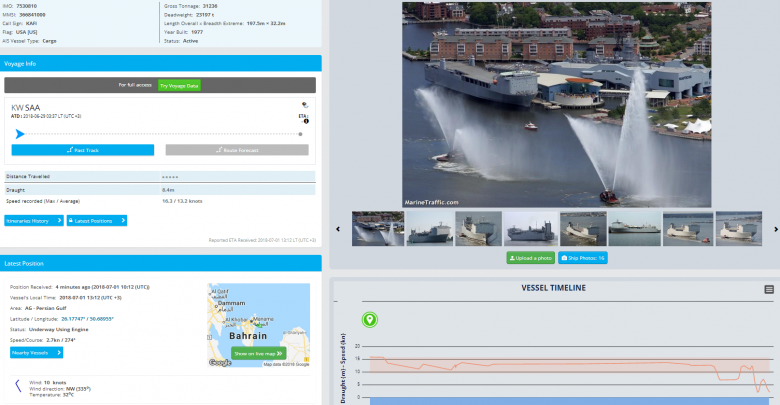The width and height of the screenshot is (780, 405).
Task: Click the ETA info icon
Action: (x=306, y=121)
